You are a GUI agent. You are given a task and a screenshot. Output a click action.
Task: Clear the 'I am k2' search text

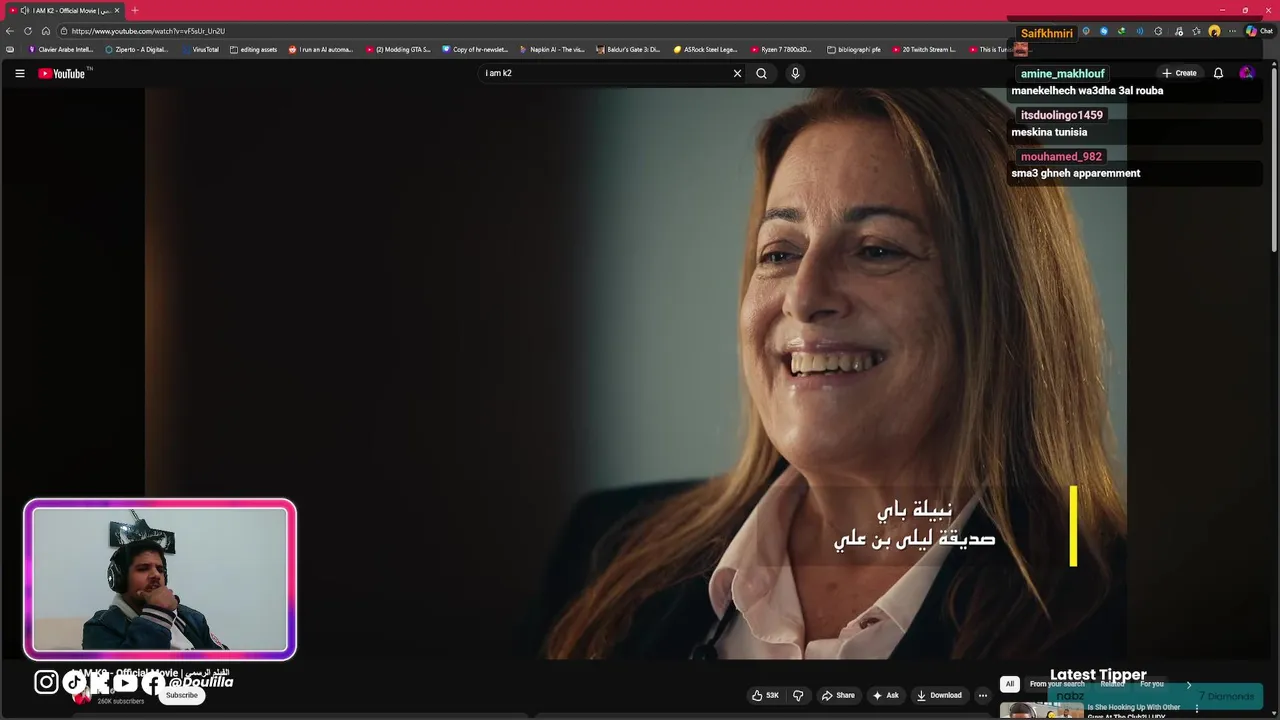(x=737, y=73)
